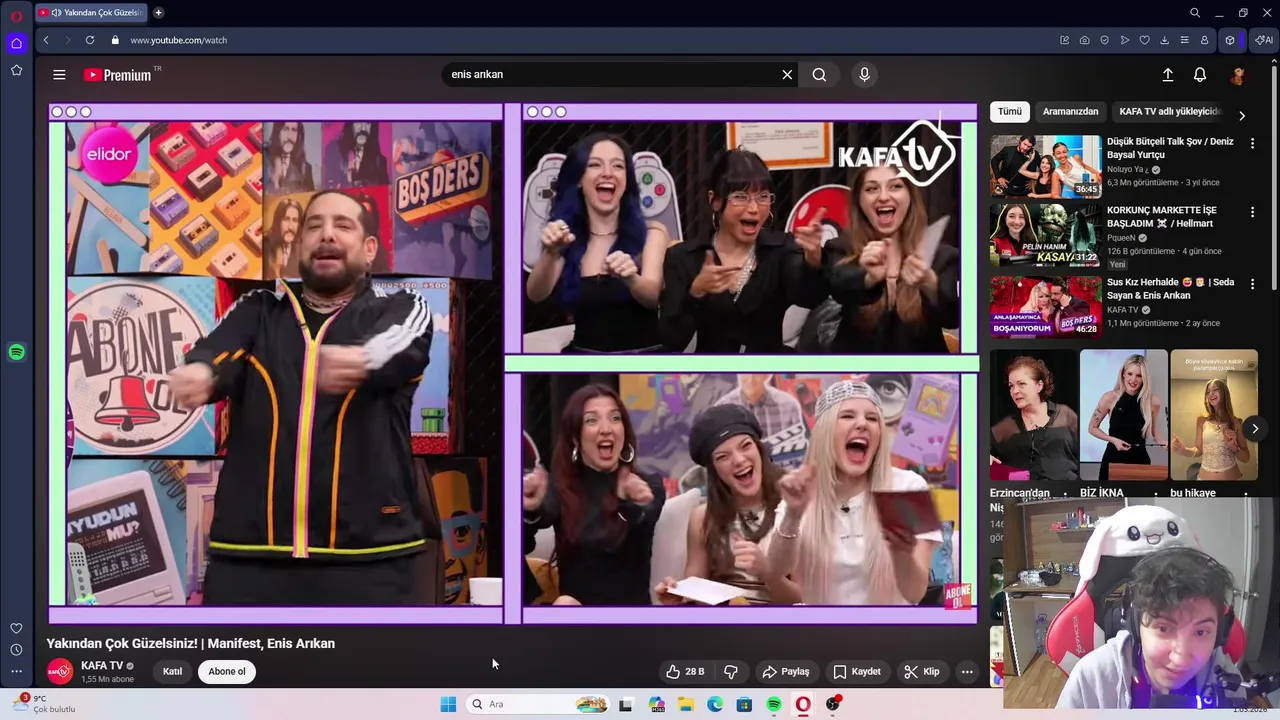Create clip with Klip button
The width and height of the screenshot is (1280, 720).
[922, 671]
